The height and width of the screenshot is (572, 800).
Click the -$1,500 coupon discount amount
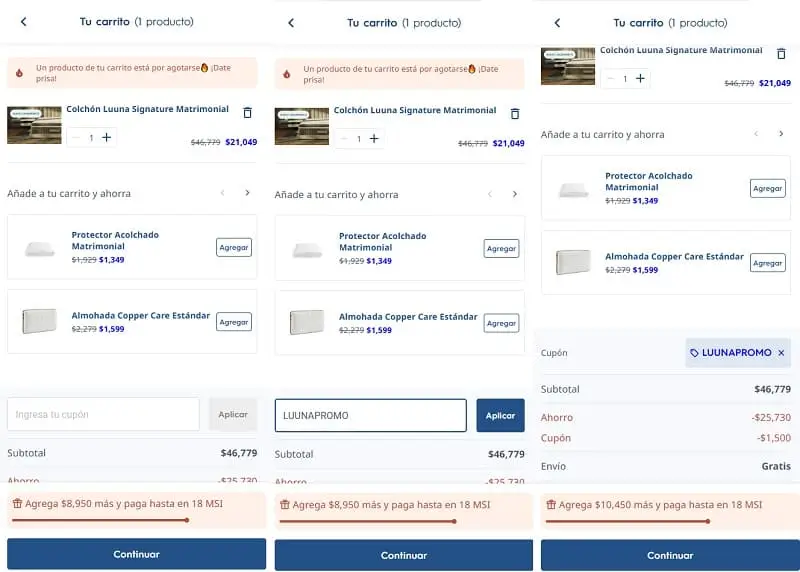point(774,438)
